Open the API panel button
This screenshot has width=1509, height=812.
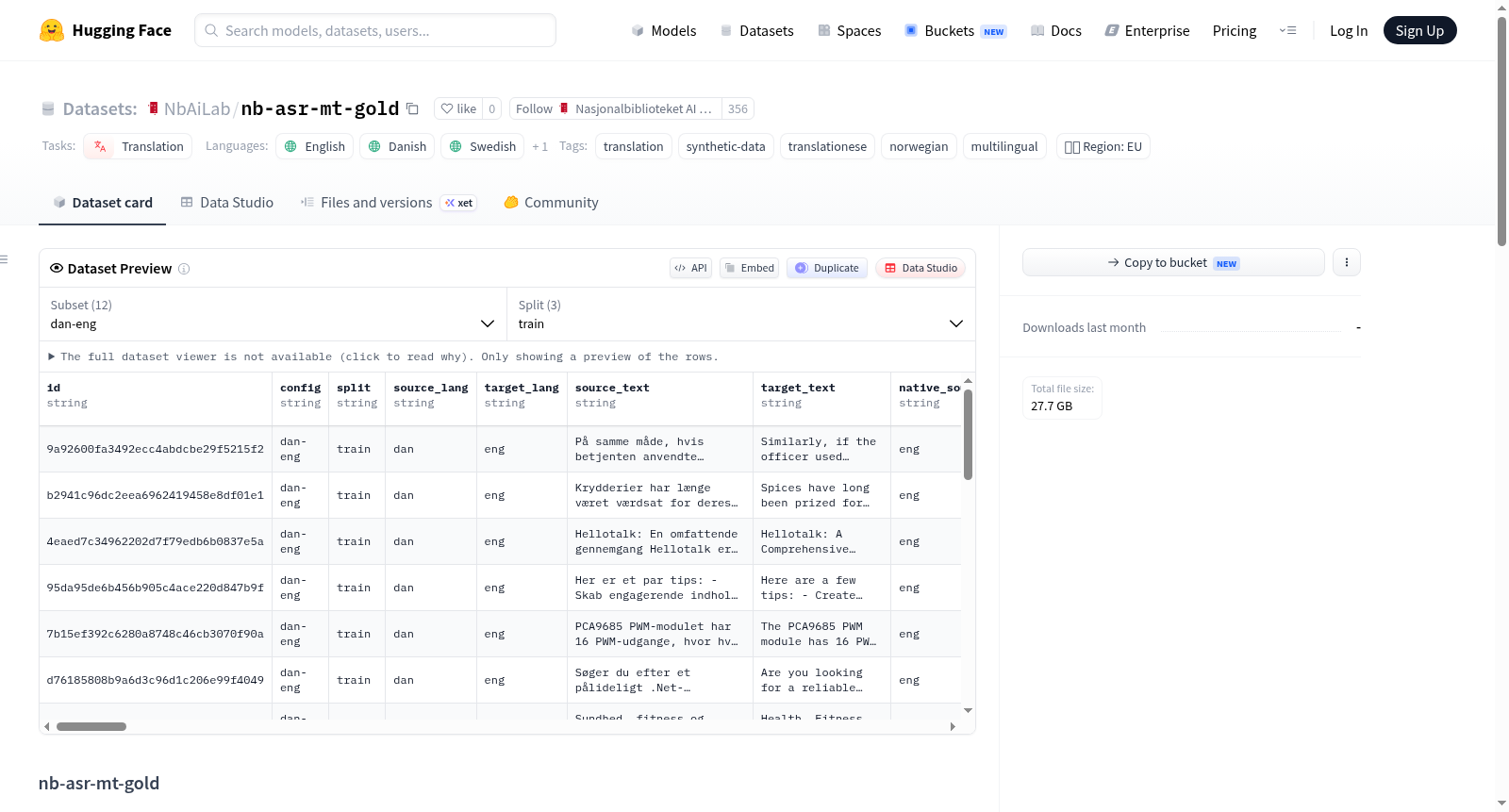point(690,268)
